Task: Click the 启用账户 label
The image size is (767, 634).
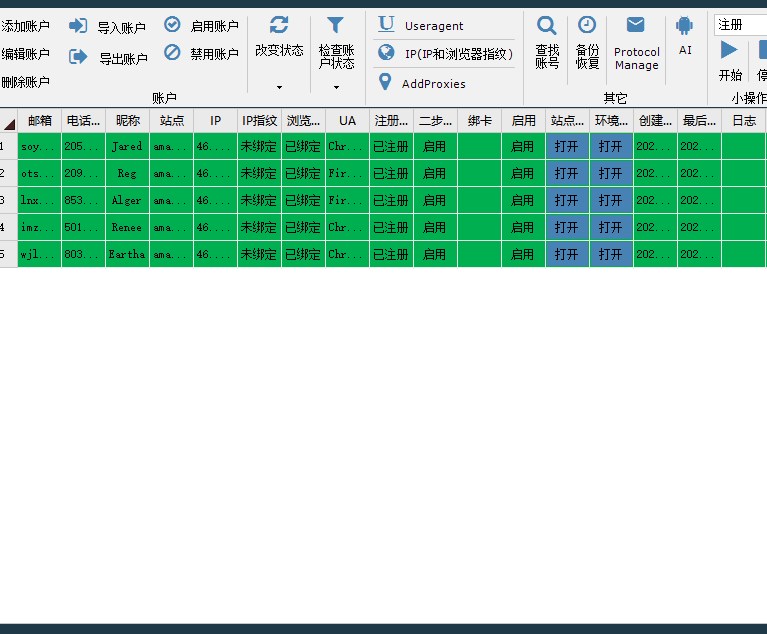Action: [214, 26]
